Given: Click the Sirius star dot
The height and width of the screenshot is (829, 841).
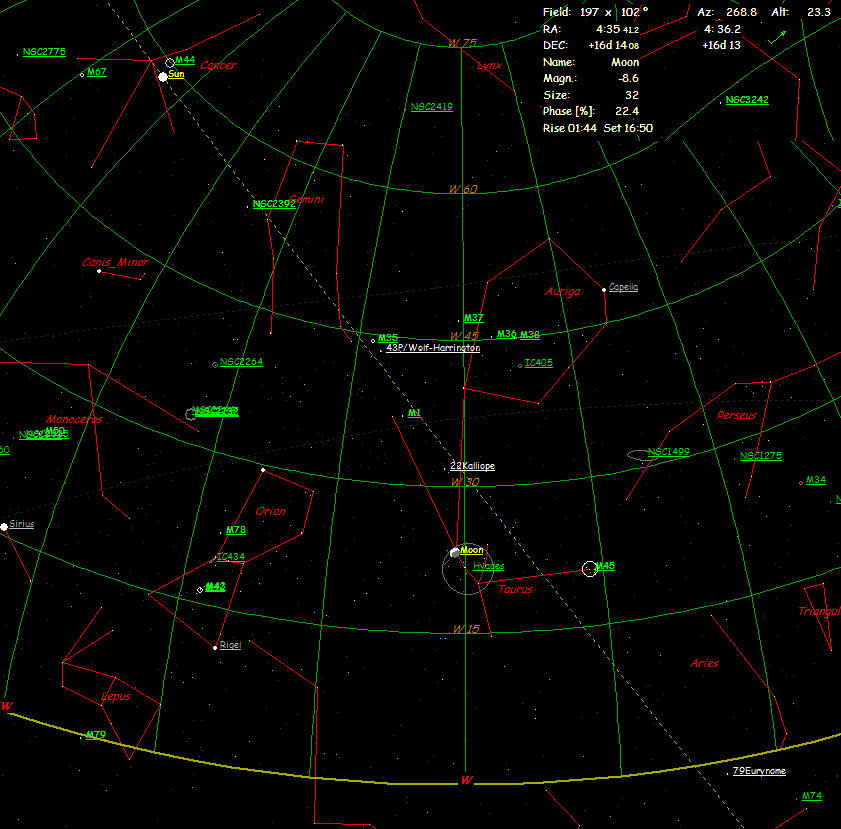Looking at the screenshot, I should coord(4,526).
